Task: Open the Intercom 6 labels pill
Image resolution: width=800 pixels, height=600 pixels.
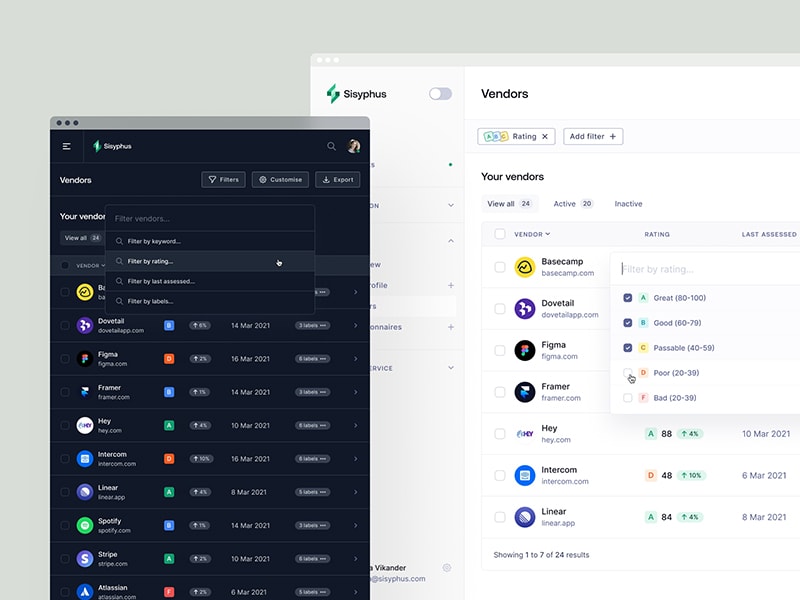Action: tap(312, 459)
